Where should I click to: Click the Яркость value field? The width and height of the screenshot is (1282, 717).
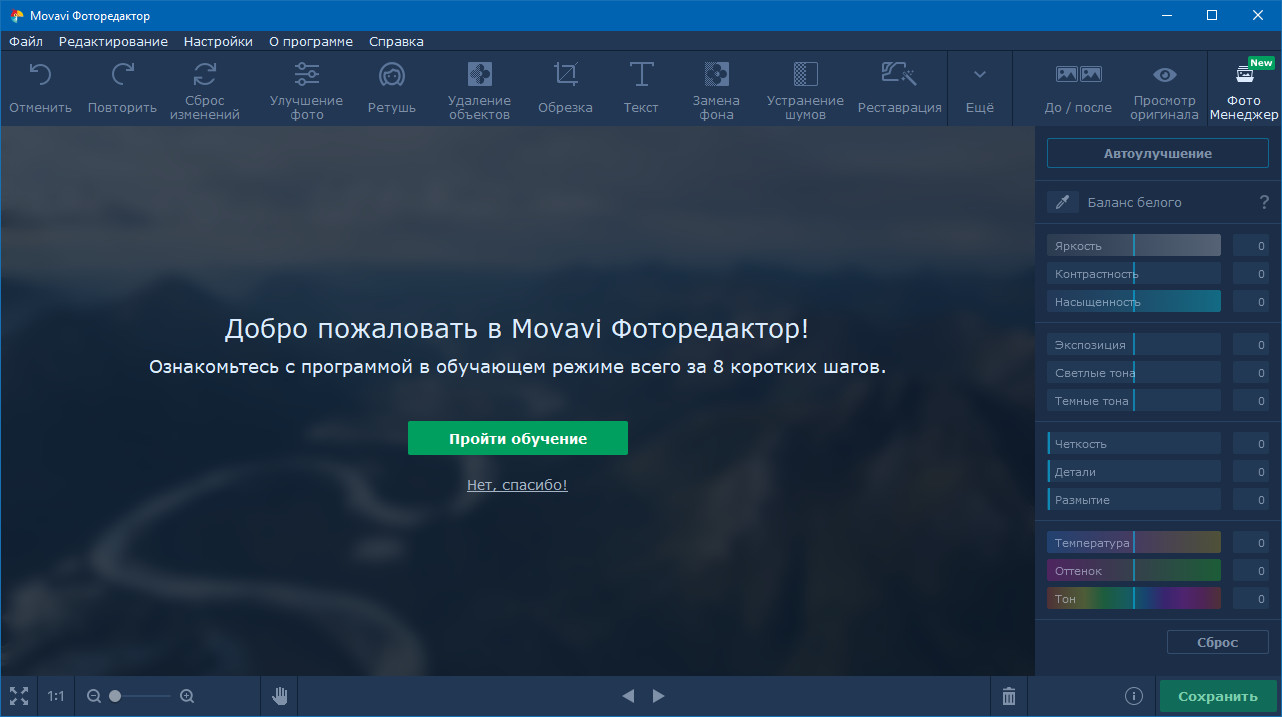pos(1251,245)
